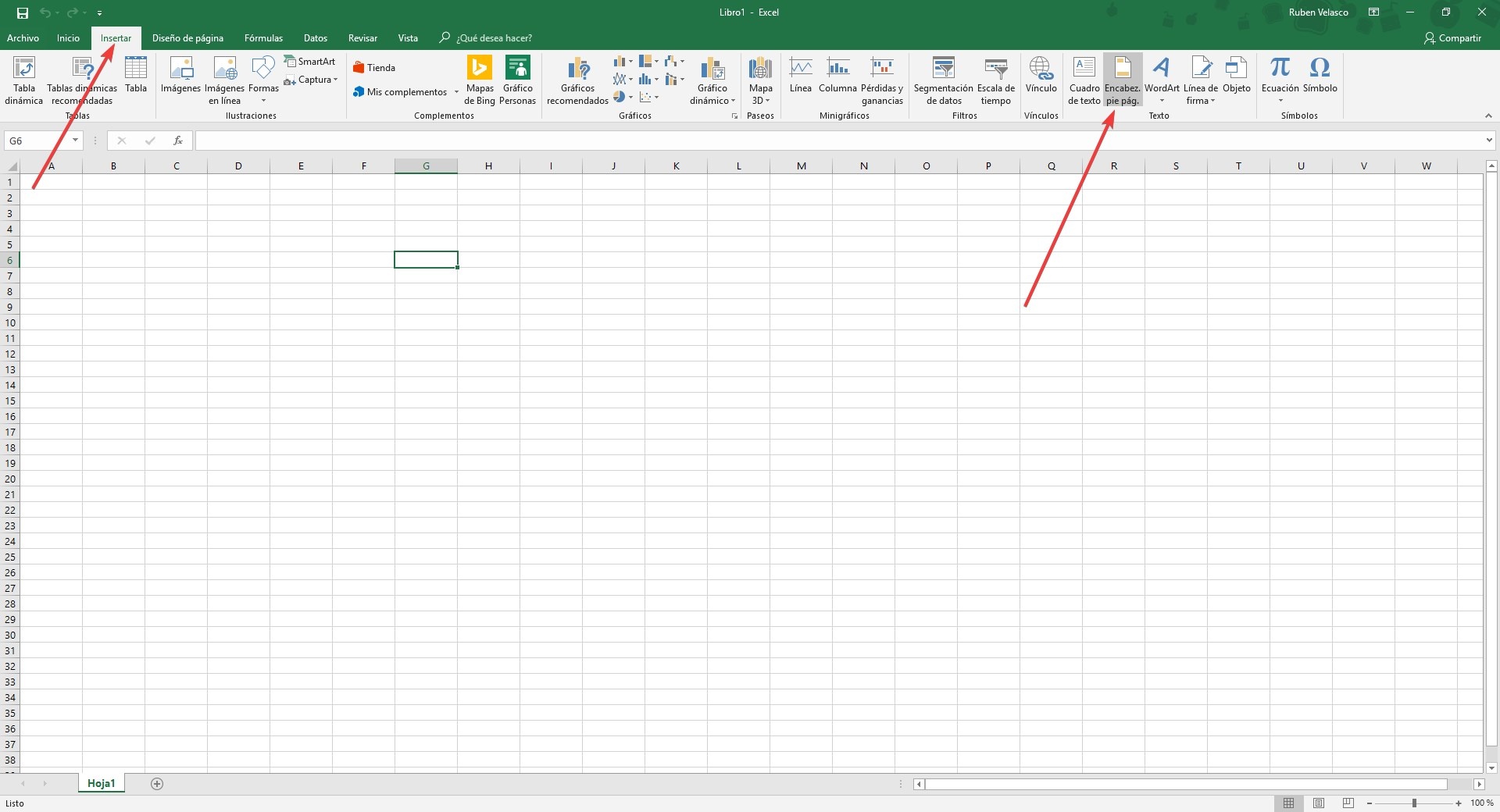Click the select-all corner triangle
Viewport: 1500px width, 812px height.
pos(11,166)
